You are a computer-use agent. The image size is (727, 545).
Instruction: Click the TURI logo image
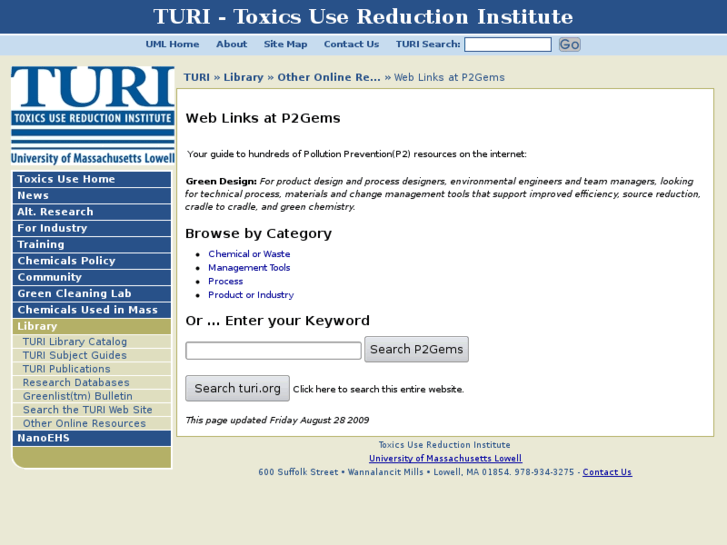coord(93,115)
